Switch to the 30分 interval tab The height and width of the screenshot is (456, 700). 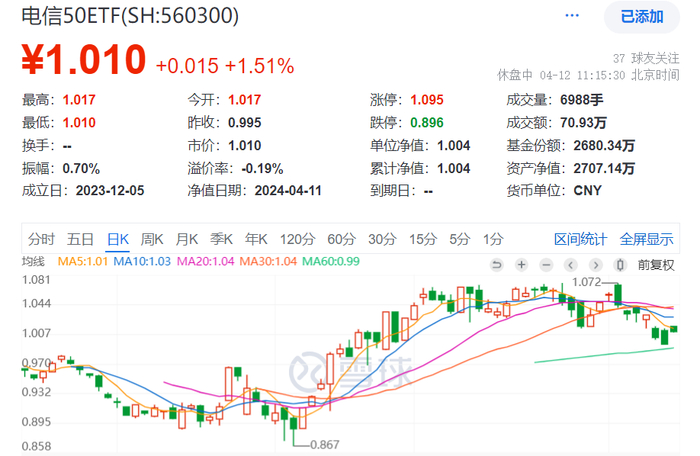pos(382,239)
